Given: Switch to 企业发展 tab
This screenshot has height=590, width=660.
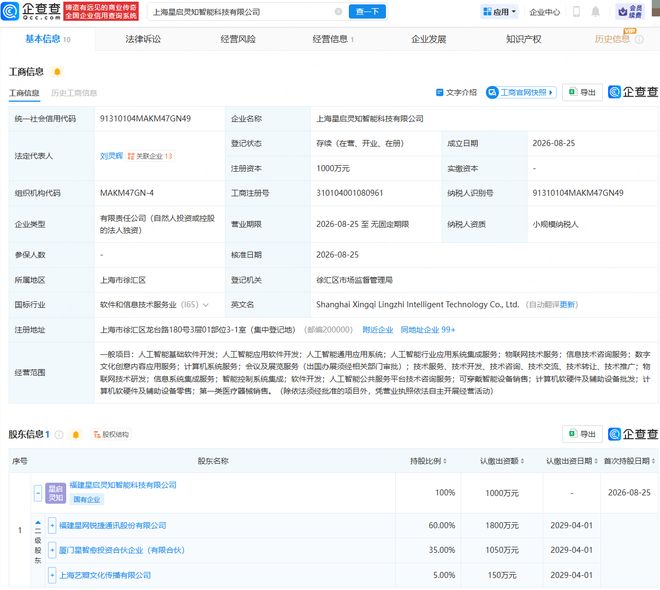Looking at the screenshot, I should coord(428,39).
